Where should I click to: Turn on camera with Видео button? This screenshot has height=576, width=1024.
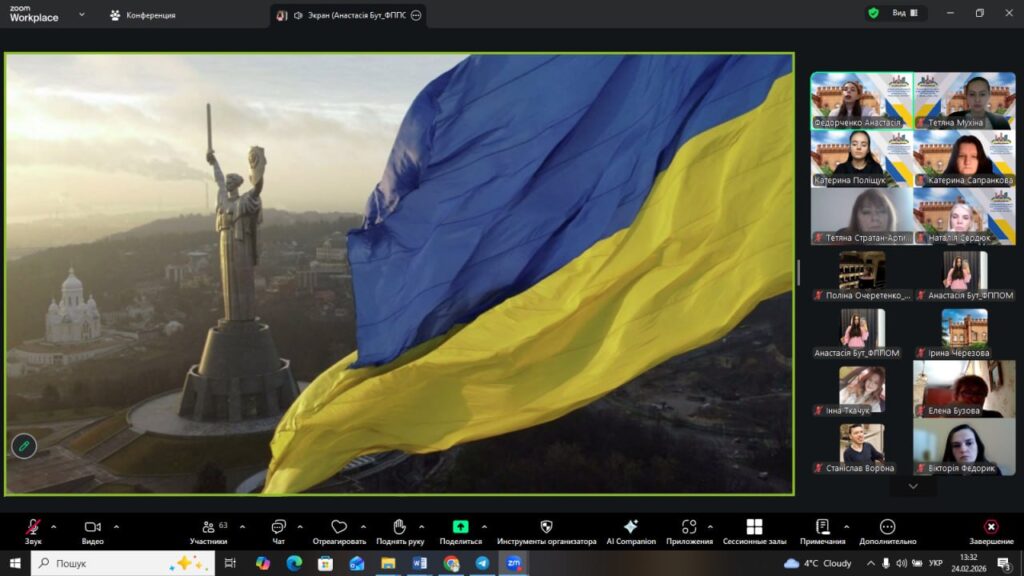[92, 527]
